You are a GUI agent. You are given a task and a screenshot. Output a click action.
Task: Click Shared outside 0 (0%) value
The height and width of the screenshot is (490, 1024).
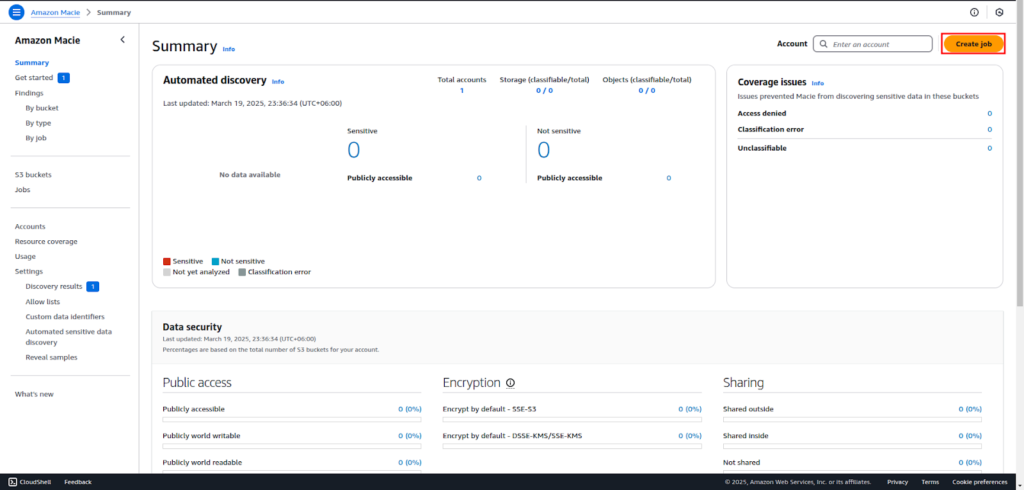click(x=970, y=409)
